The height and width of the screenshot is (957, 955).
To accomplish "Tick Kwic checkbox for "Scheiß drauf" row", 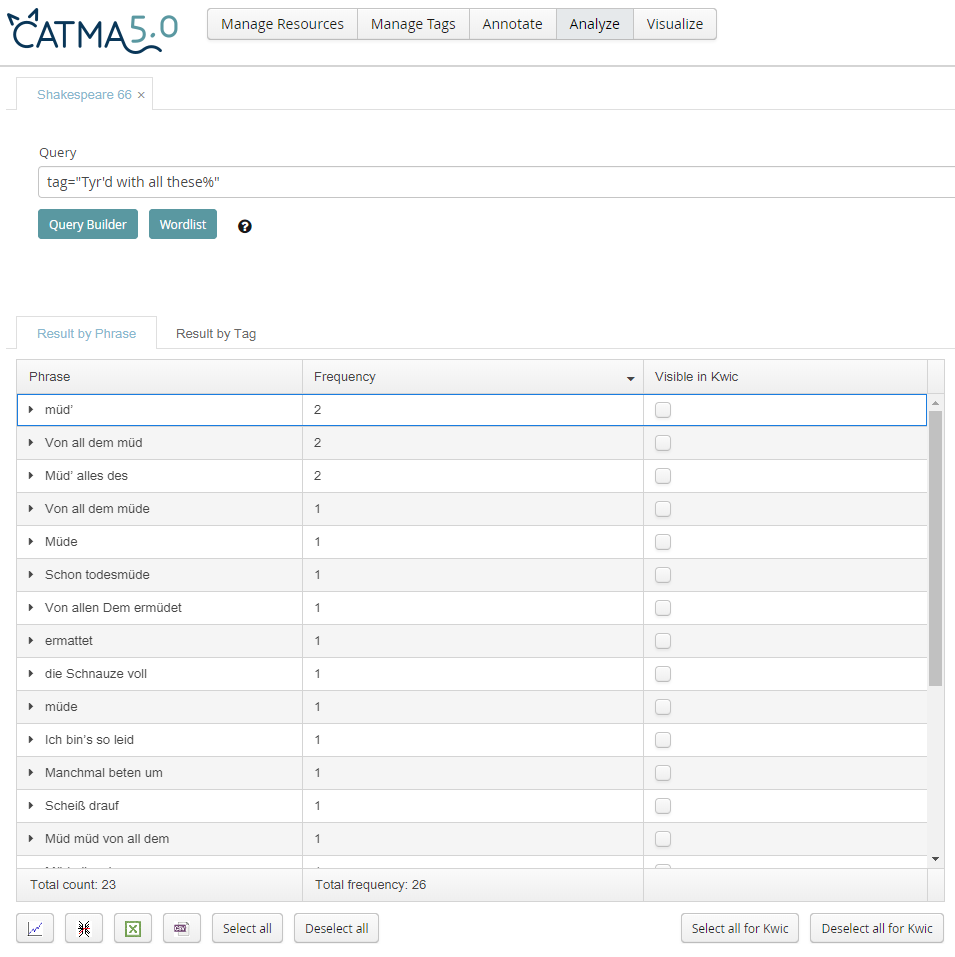I will click(x=663, y=806).
